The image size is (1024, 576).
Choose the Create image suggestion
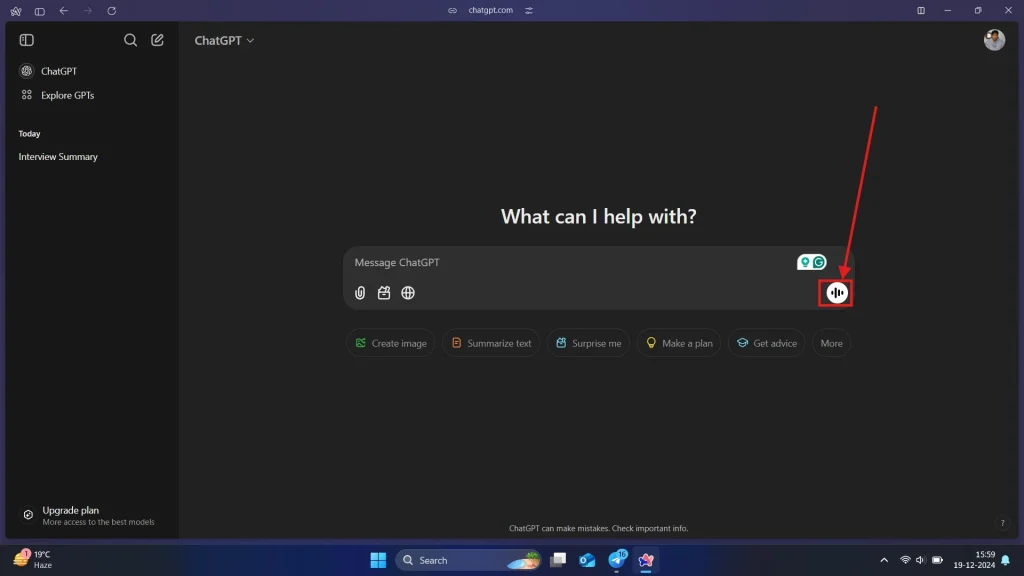[391, 344]
